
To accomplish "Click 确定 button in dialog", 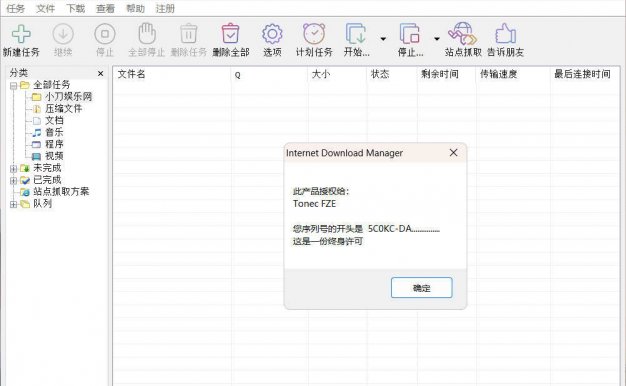I will [422, 288].
